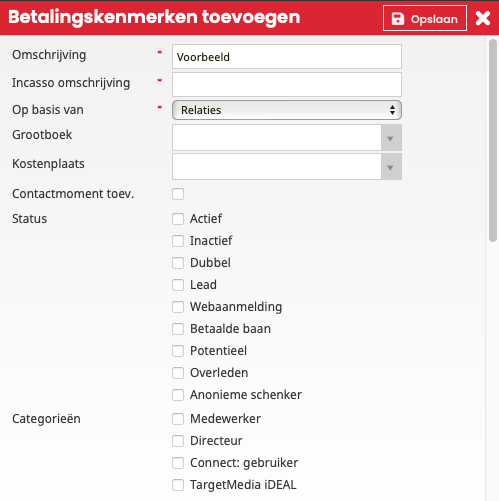
Task: Expand the Grootboek dropdown arrow
Action: pyautogui.click(x=391, y=138)
